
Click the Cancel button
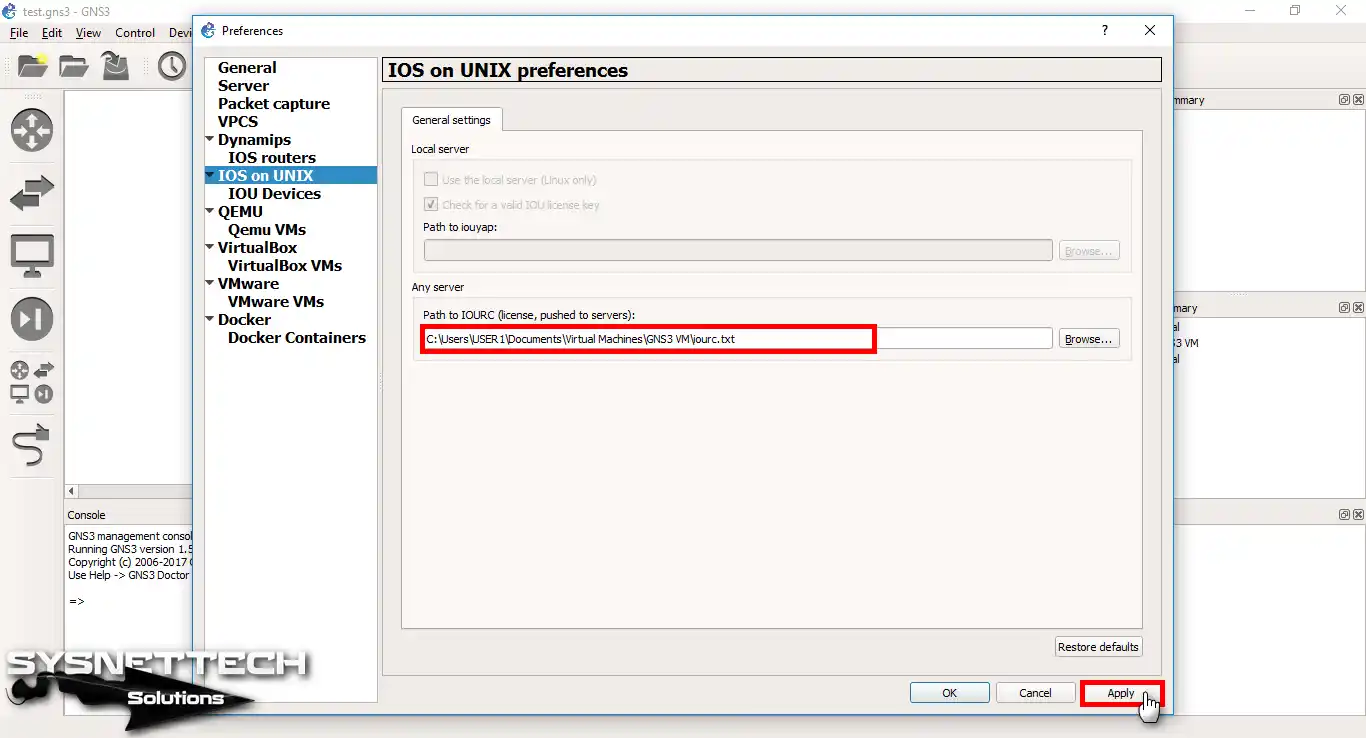(x=1035, y=693)
